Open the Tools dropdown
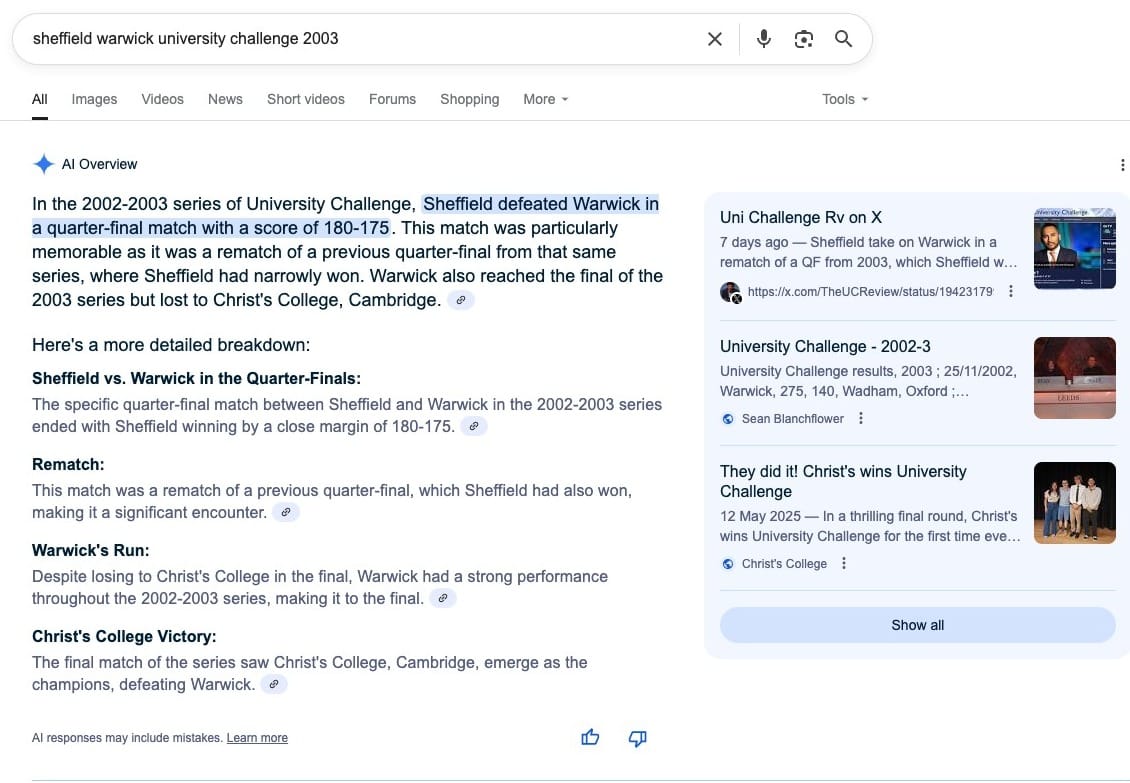Image resolution: width=1130 pixels, height=783 pixels. [845, 99]
